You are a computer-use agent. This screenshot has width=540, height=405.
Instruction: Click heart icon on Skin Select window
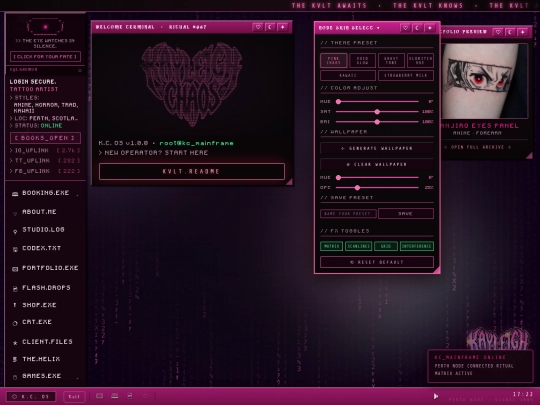click(x=405, y=28)
